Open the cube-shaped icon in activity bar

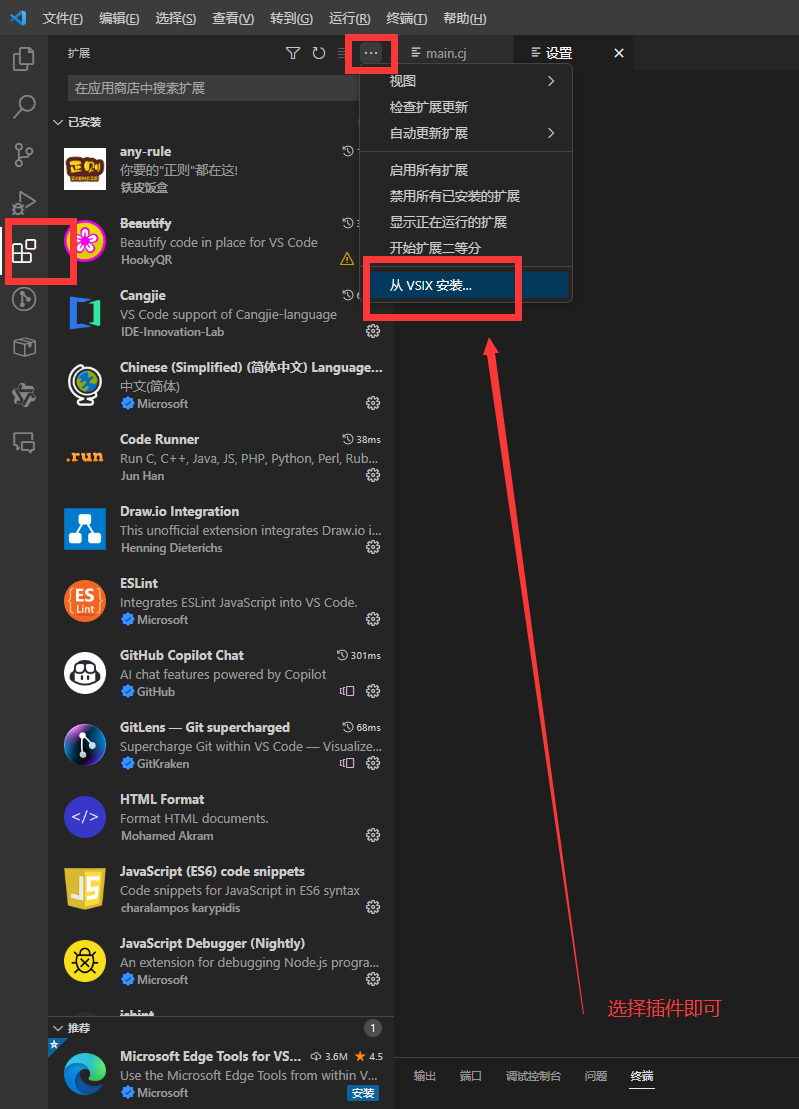(x=24, y=347)
